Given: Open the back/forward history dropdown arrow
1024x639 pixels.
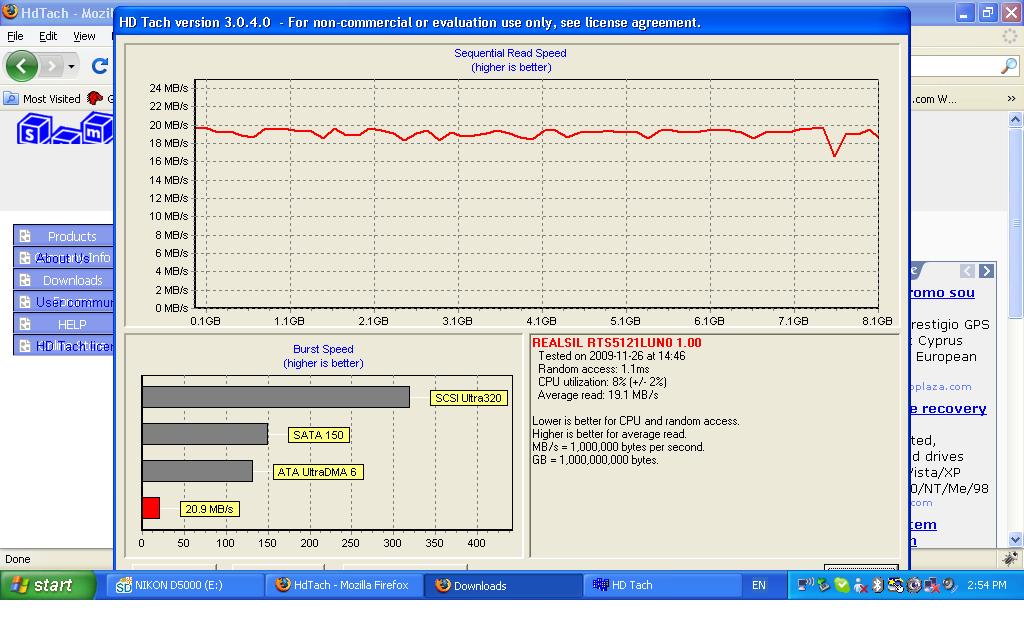Looking at the screenshot, I should [71, 66].
